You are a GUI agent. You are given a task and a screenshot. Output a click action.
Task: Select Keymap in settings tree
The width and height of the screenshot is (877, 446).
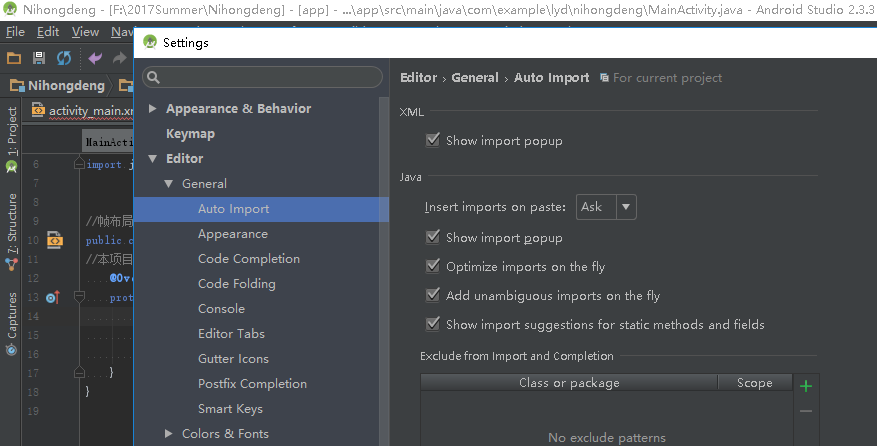[190, 134]
